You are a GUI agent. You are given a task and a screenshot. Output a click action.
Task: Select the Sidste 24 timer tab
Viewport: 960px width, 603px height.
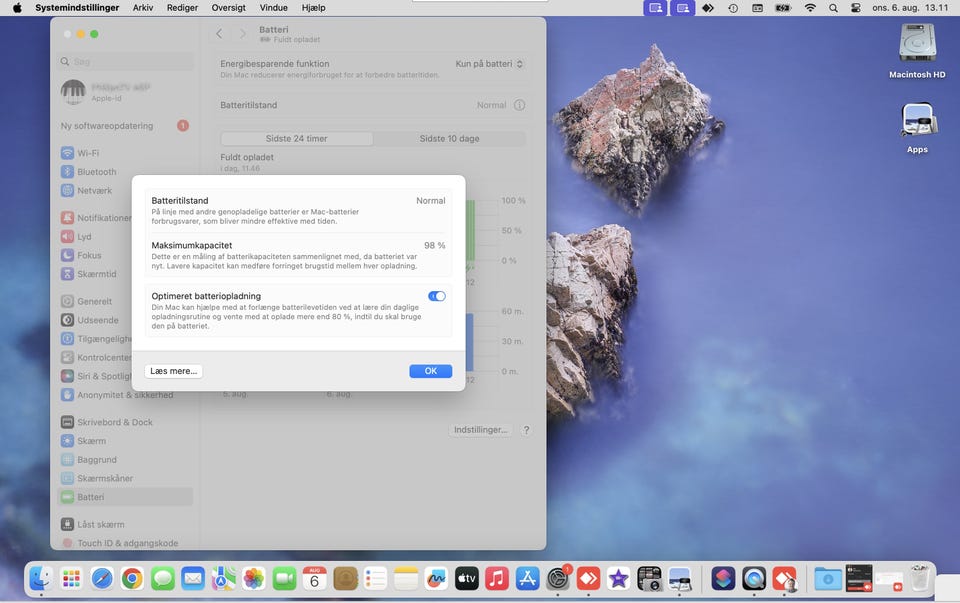pos(296,139)
